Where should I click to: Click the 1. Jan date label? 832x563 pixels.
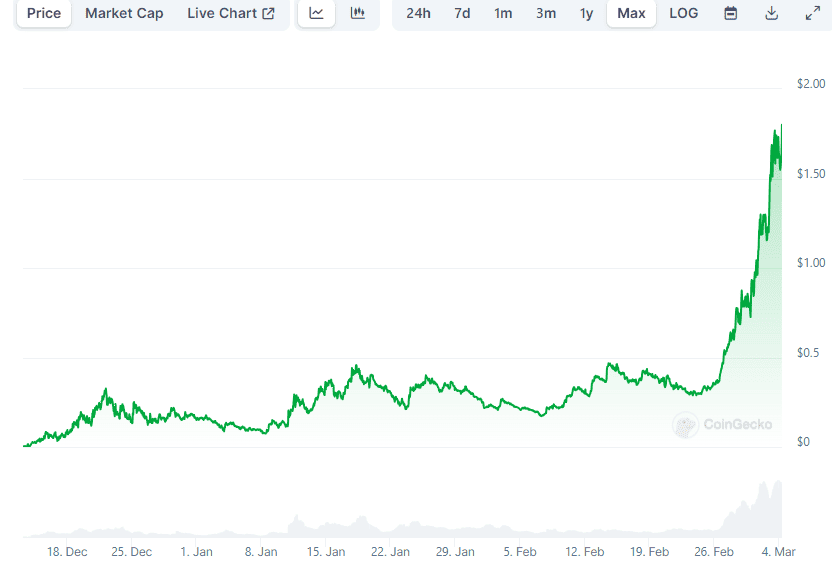196,552
